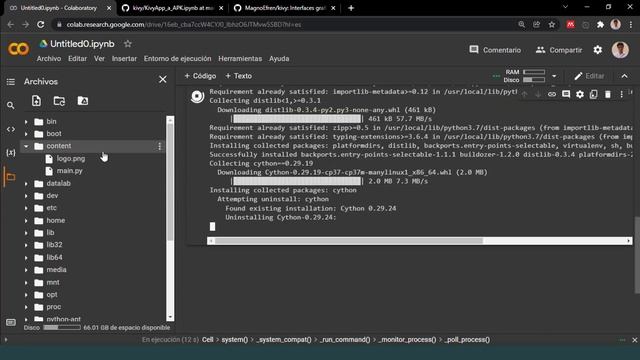
Task: Click the file tree vertical scrollbar
Action: [170, 182]
